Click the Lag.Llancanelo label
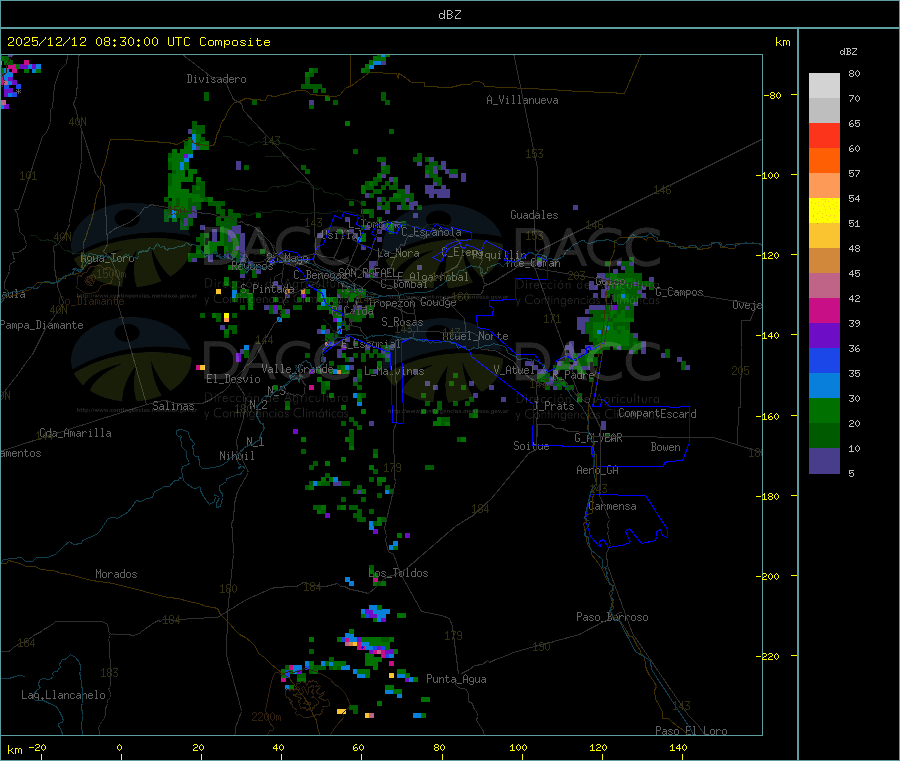This screenshot has width=900, height=761. (x=63, y=696)
